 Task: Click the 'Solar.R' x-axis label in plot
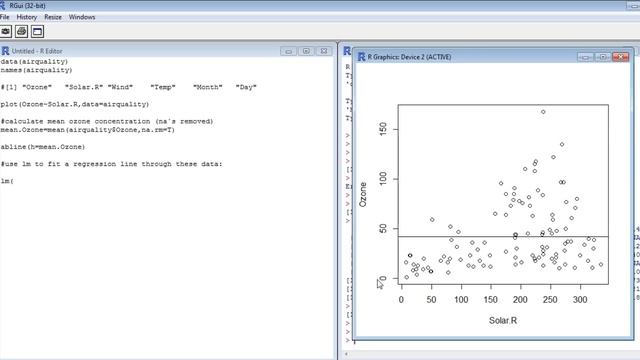pos(503,321)
